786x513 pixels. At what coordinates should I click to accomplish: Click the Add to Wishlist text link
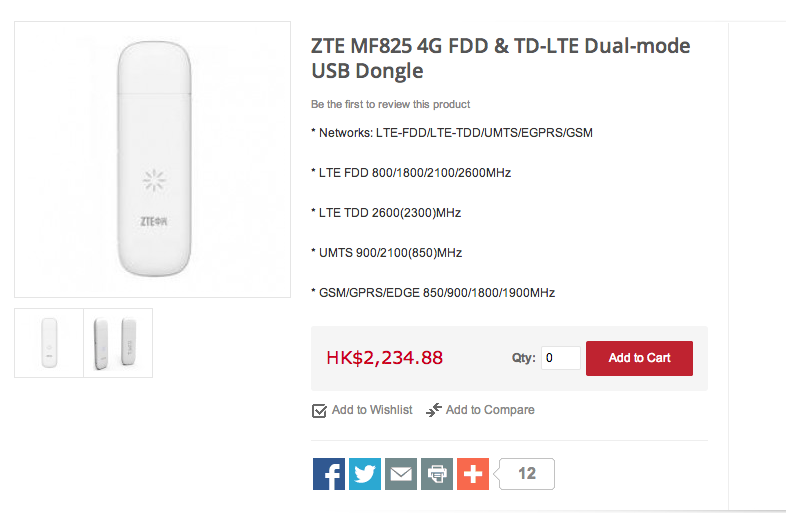pyautogui.click(x=372, y=410)
